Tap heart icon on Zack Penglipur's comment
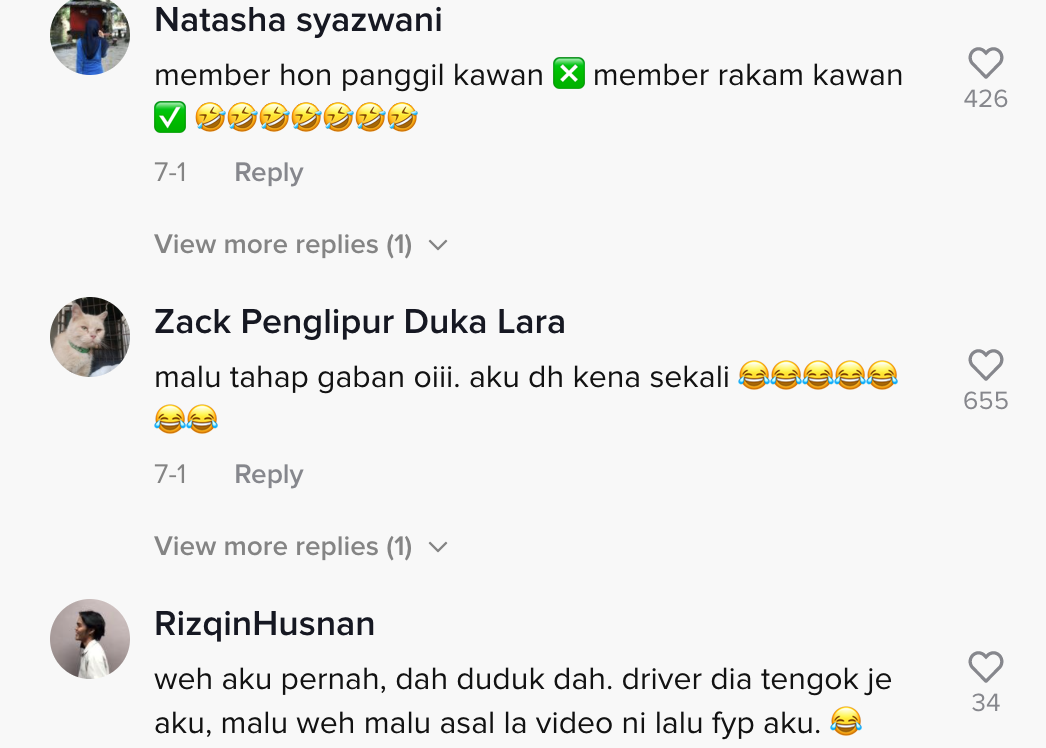This screenshot has height=748, width=1046. click(985, 365)
